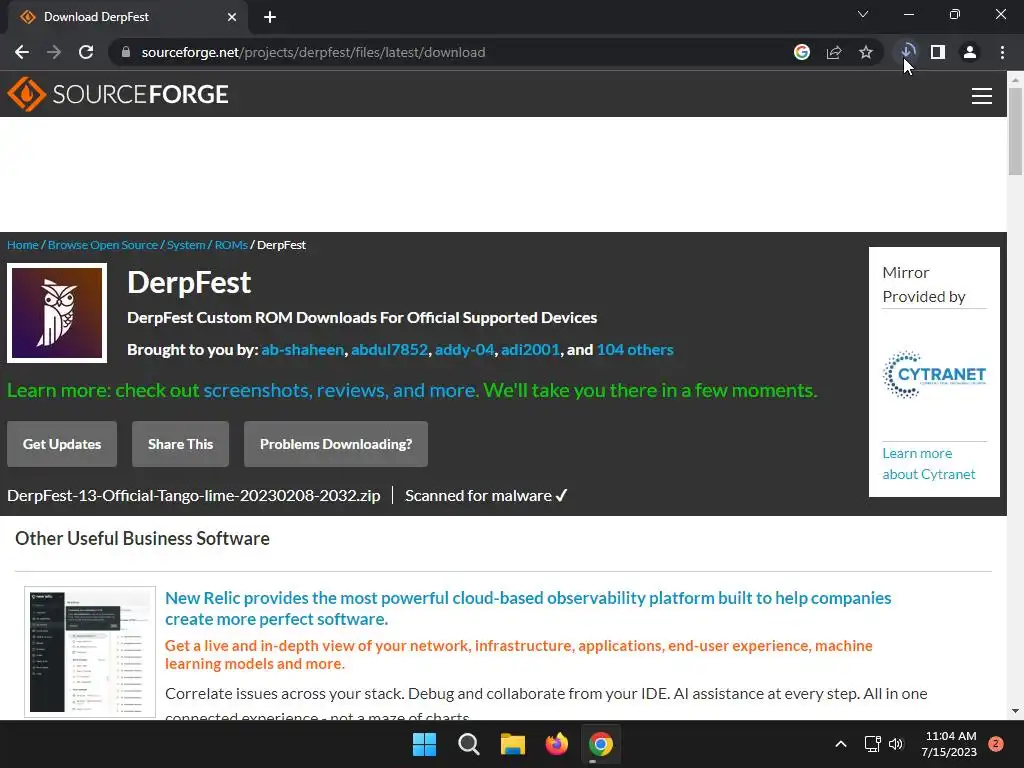
Task: Click Other Useful Business Software heading
Action: point(142,539)
